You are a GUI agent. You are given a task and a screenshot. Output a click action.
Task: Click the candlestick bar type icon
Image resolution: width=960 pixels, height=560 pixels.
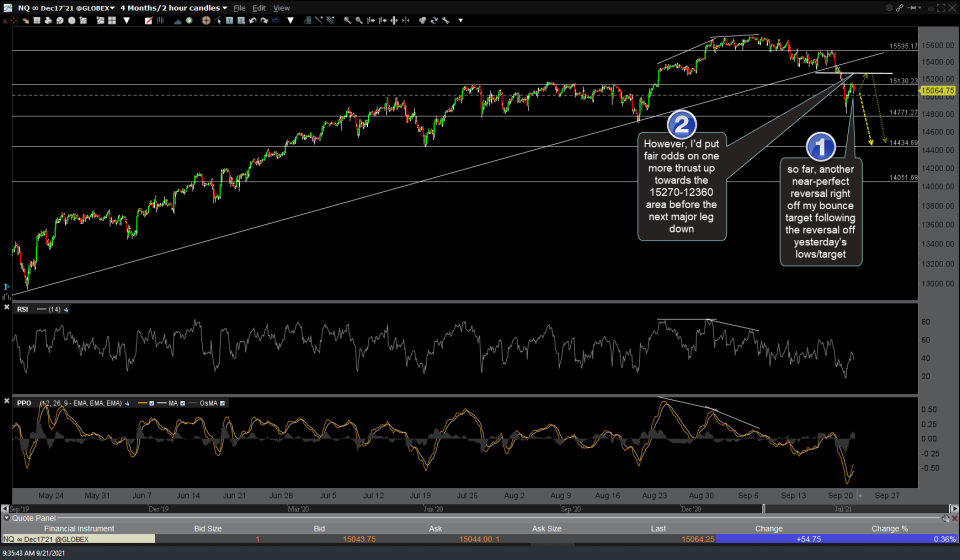coord(160,20)
